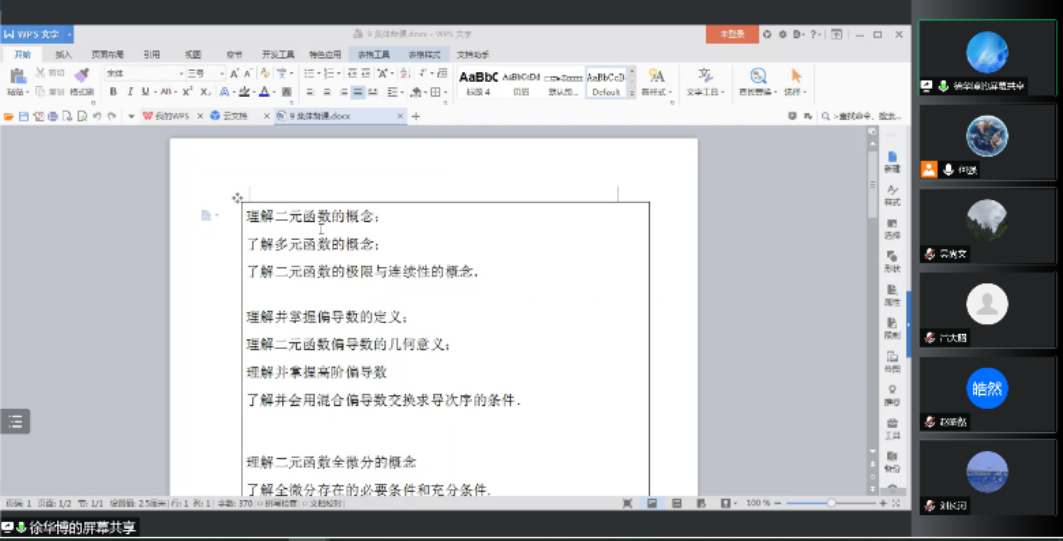The height and width of the screenshot is (541, 1063).
Task: Toggle justified text alignment
Action: pyautogui.click(x=357, y=92)
